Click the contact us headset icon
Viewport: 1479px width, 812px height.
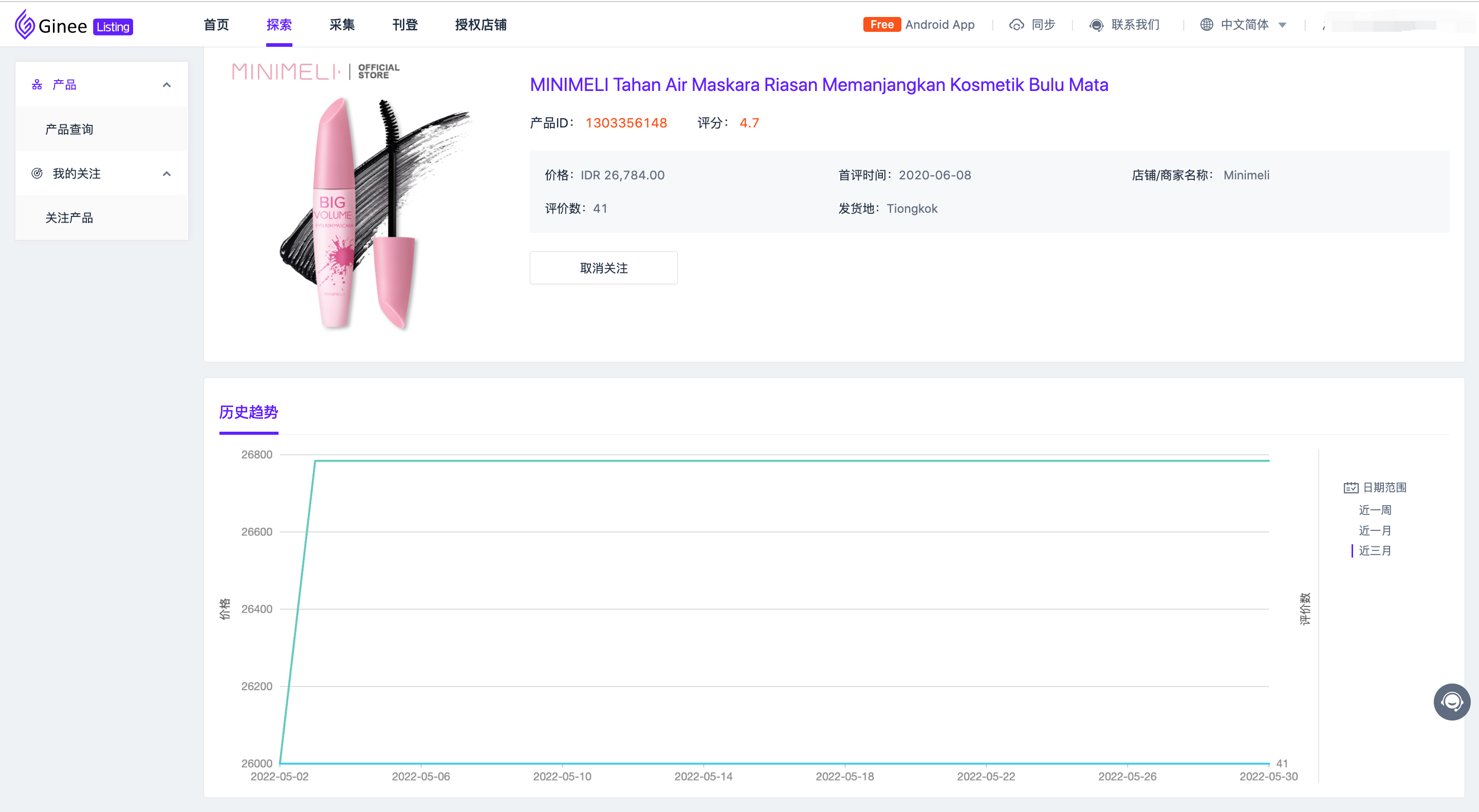point(1096,25)
